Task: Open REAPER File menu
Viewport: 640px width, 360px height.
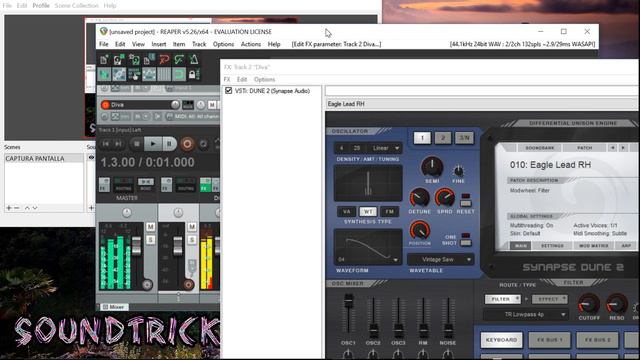Action: click(x=104, y=44)
